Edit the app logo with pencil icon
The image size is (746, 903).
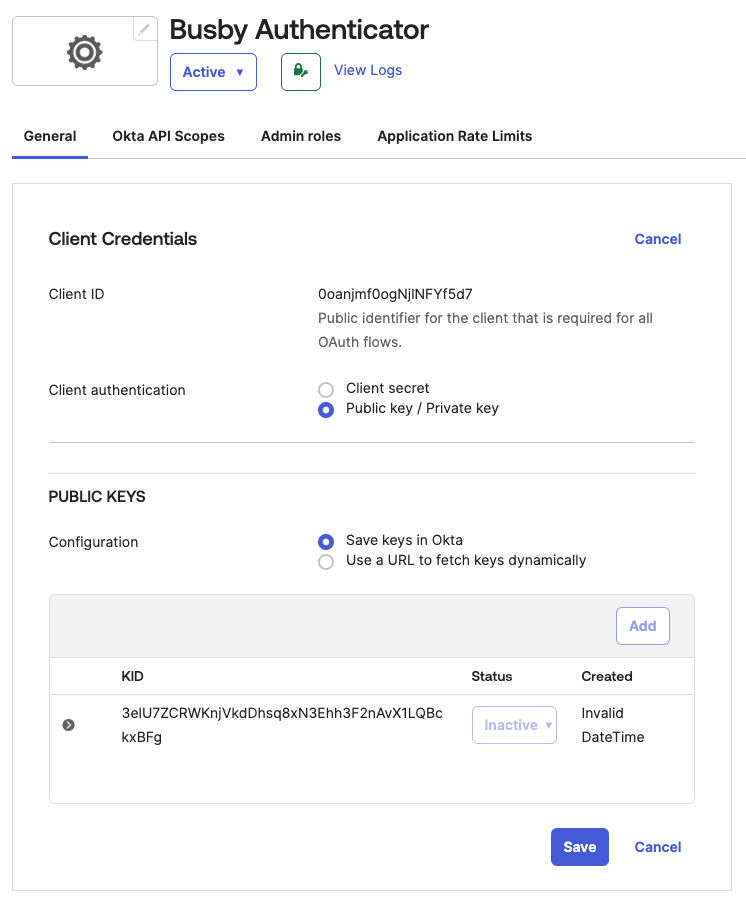tap(145, 29)
